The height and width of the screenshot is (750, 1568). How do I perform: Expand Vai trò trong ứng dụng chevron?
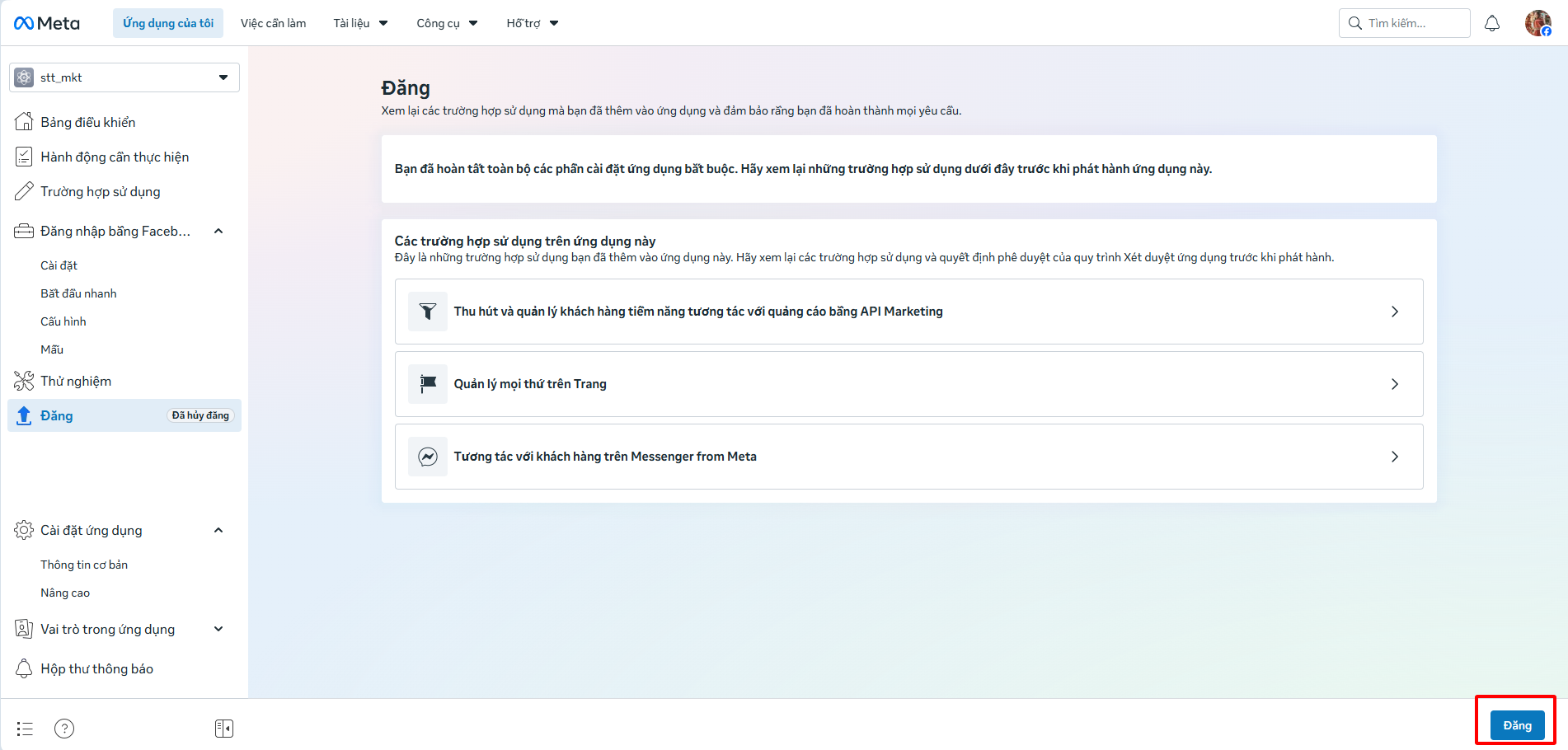coord(218,629)
